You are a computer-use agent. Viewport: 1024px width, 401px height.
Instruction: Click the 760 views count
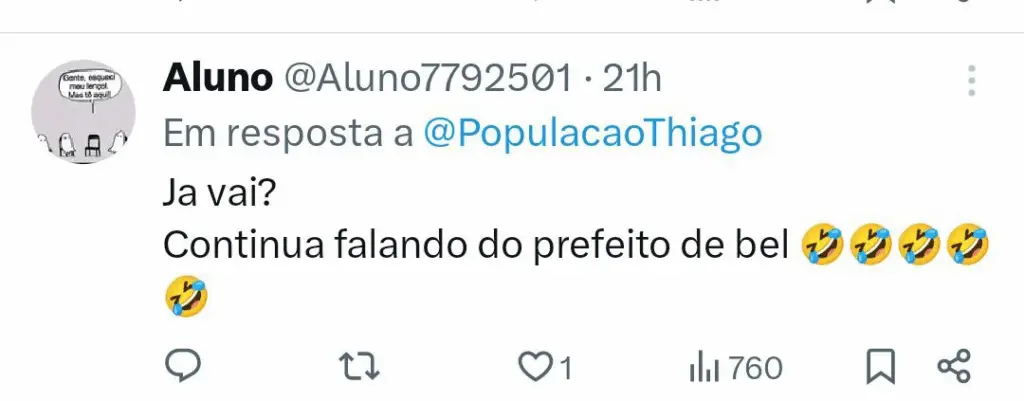coord(756,369)
